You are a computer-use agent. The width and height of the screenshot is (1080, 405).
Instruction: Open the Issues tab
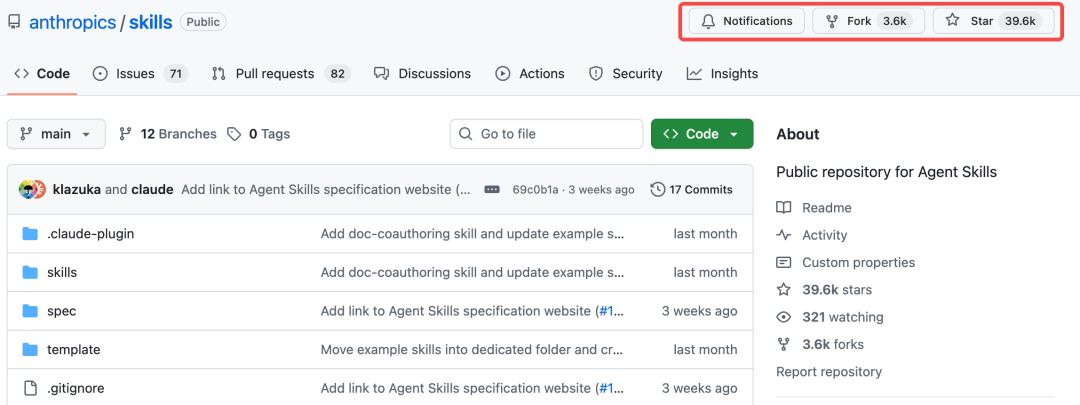[x=139, y=74]
